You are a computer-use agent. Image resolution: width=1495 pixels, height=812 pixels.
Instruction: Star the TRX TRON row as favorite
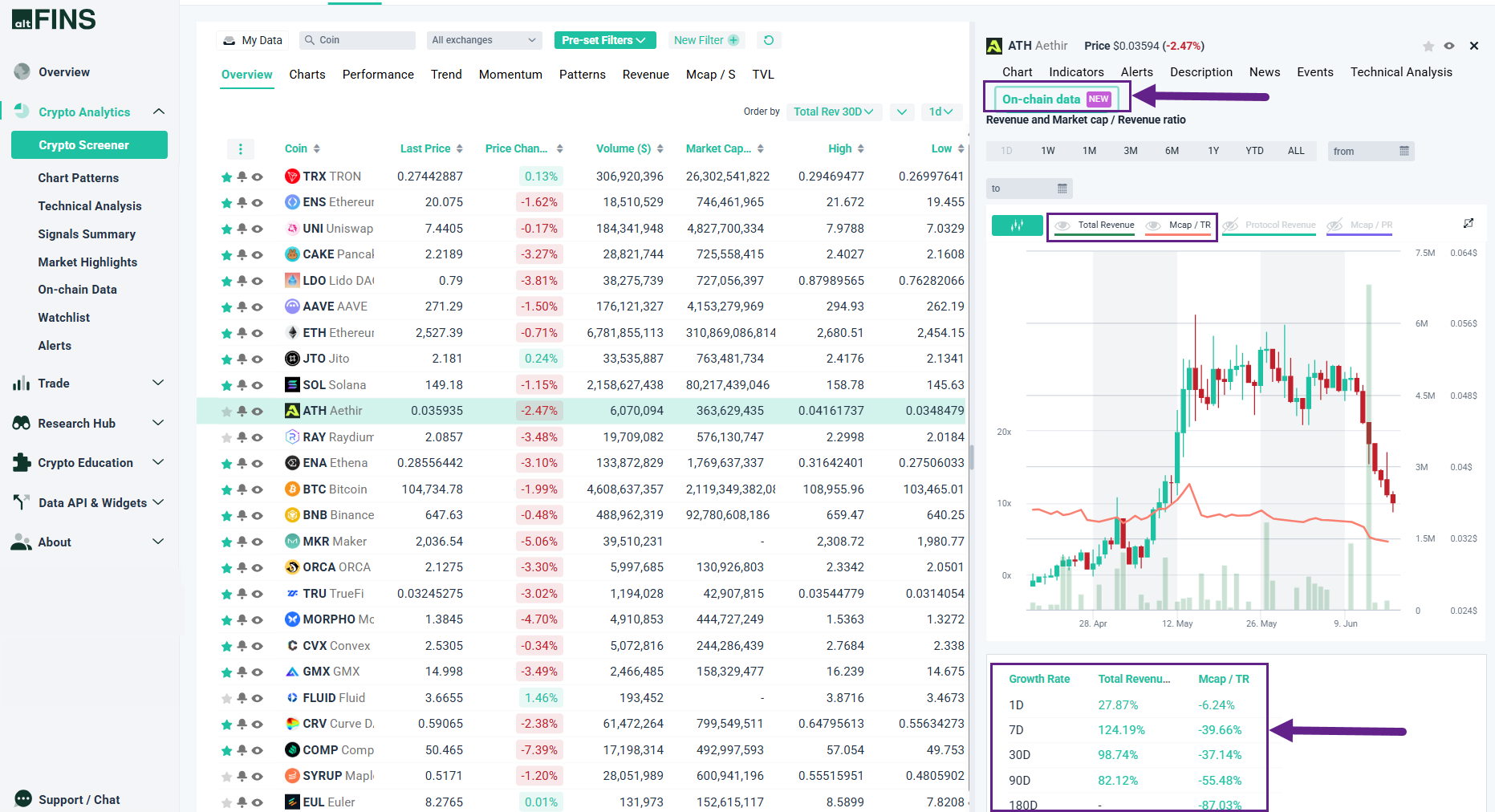225,177
